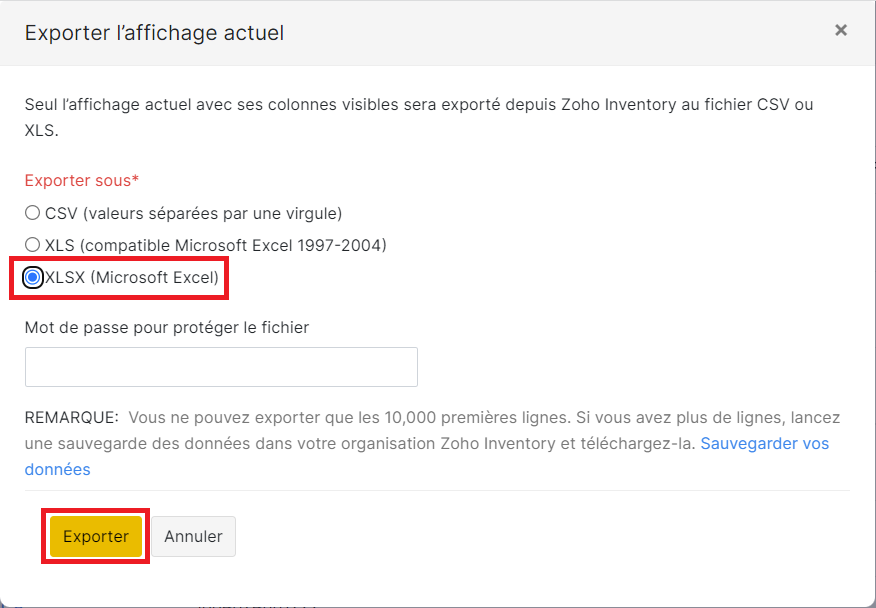This screenshot has height=608, width=876.
Task: Close the export dialog with the X icon
Action: (841, 30)
